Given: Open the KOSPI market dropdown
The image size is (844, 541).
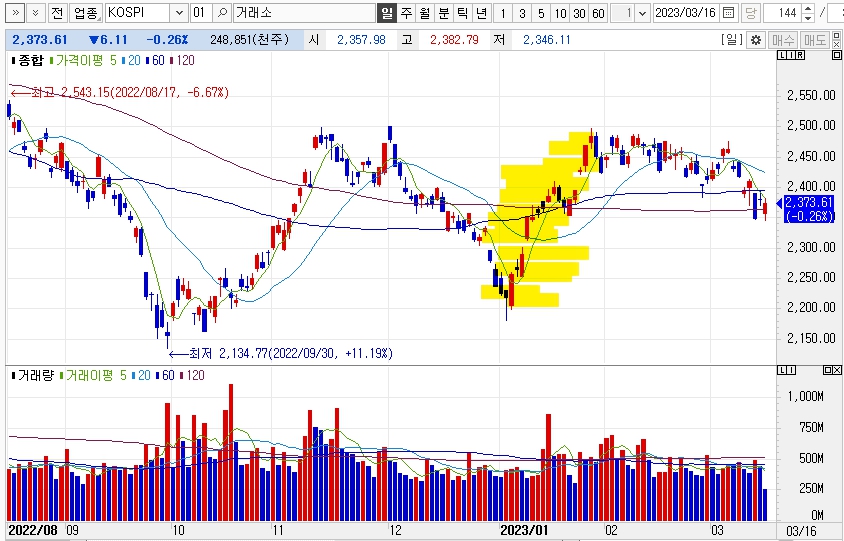Looking at the screenshot, I should (x=179, y=13).
